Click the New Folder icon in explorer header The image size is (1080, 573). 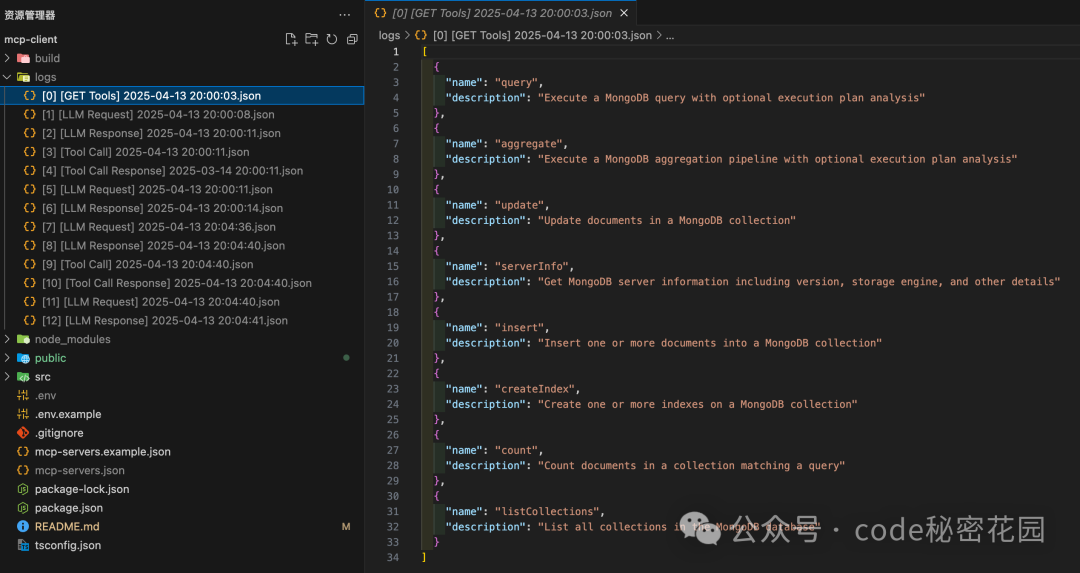pyautogui.click(x=311, y=39)
